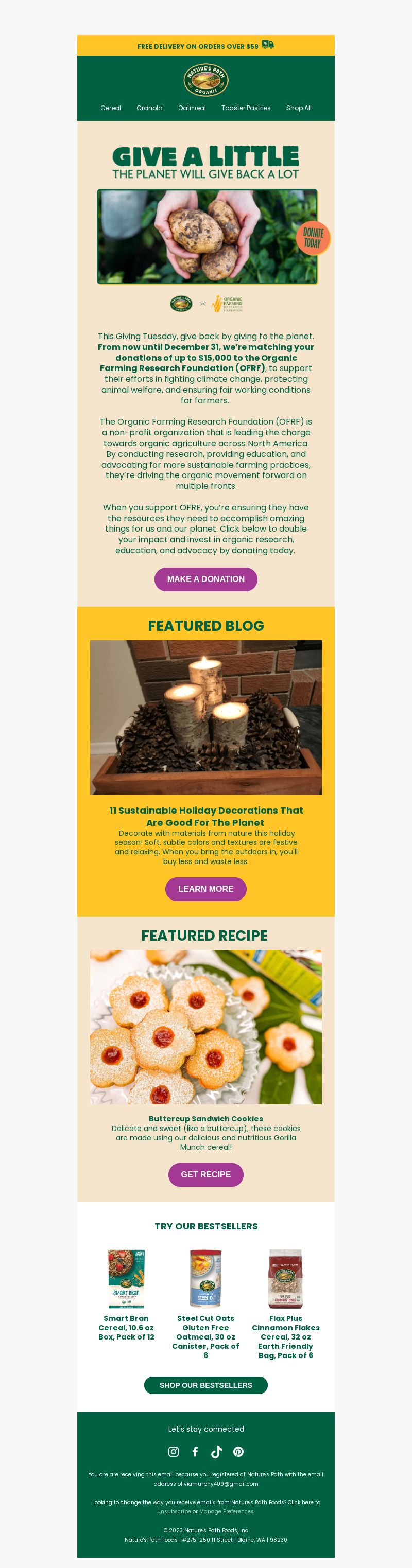Click the Learn More blog button
This screenshot has width=412, height=1568.
click(x=206, y=889)
